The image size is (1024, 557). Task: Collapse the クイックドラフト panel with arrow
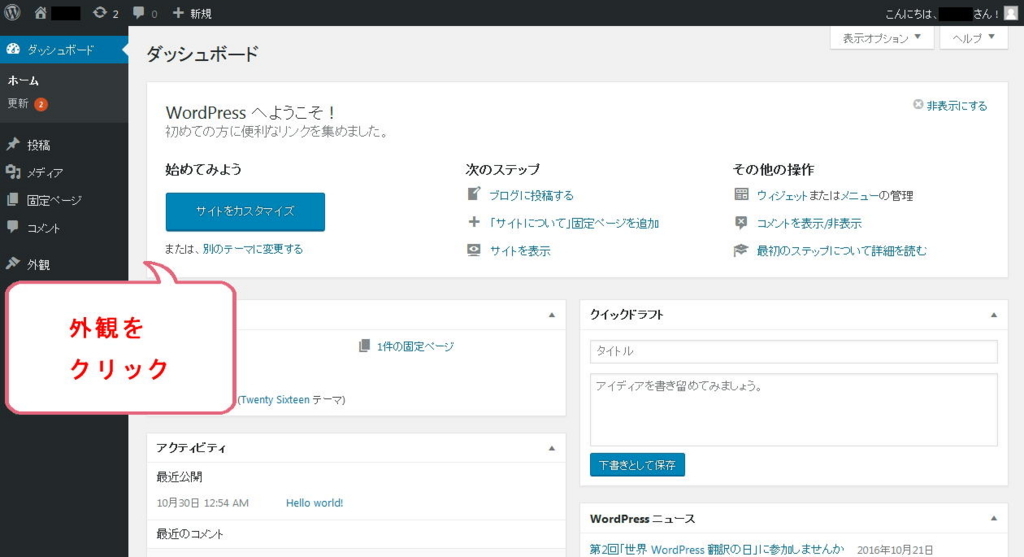tap(993, 315)
